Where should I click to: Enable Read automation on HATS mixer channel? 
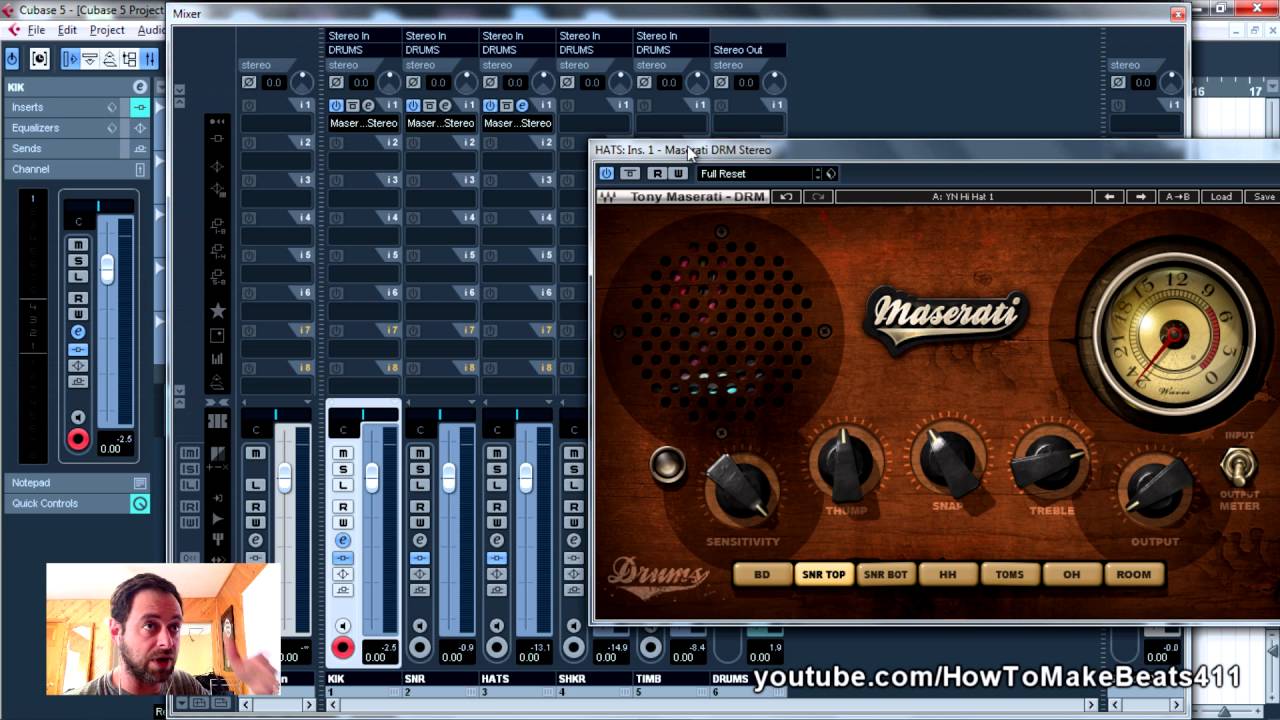point(497,507)
